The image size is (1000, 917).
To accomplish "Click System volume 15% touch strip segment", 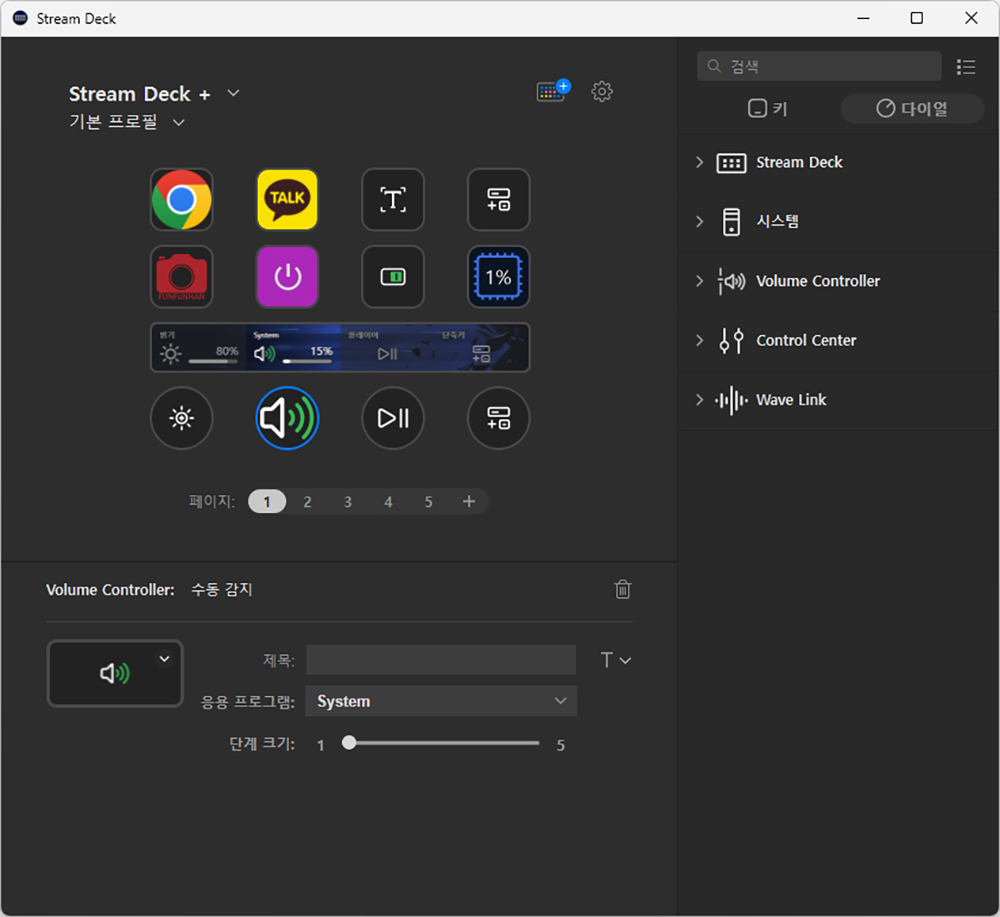I will pos(293,348).
